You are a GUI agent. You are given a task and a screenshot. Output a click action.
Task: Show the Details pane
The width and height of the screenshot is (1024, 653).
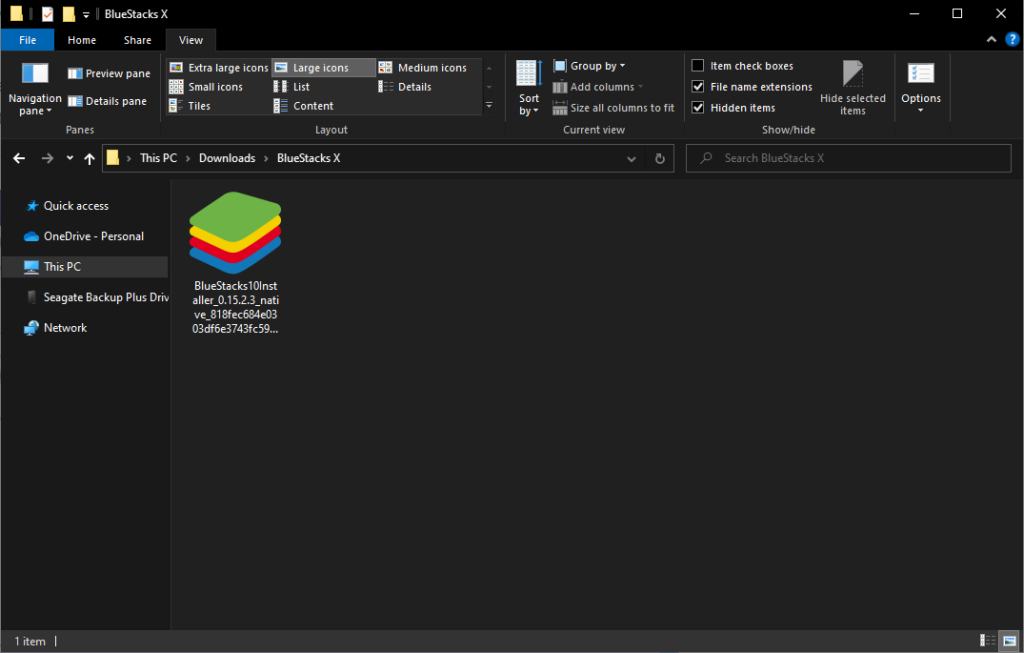[x=108, y=101]
